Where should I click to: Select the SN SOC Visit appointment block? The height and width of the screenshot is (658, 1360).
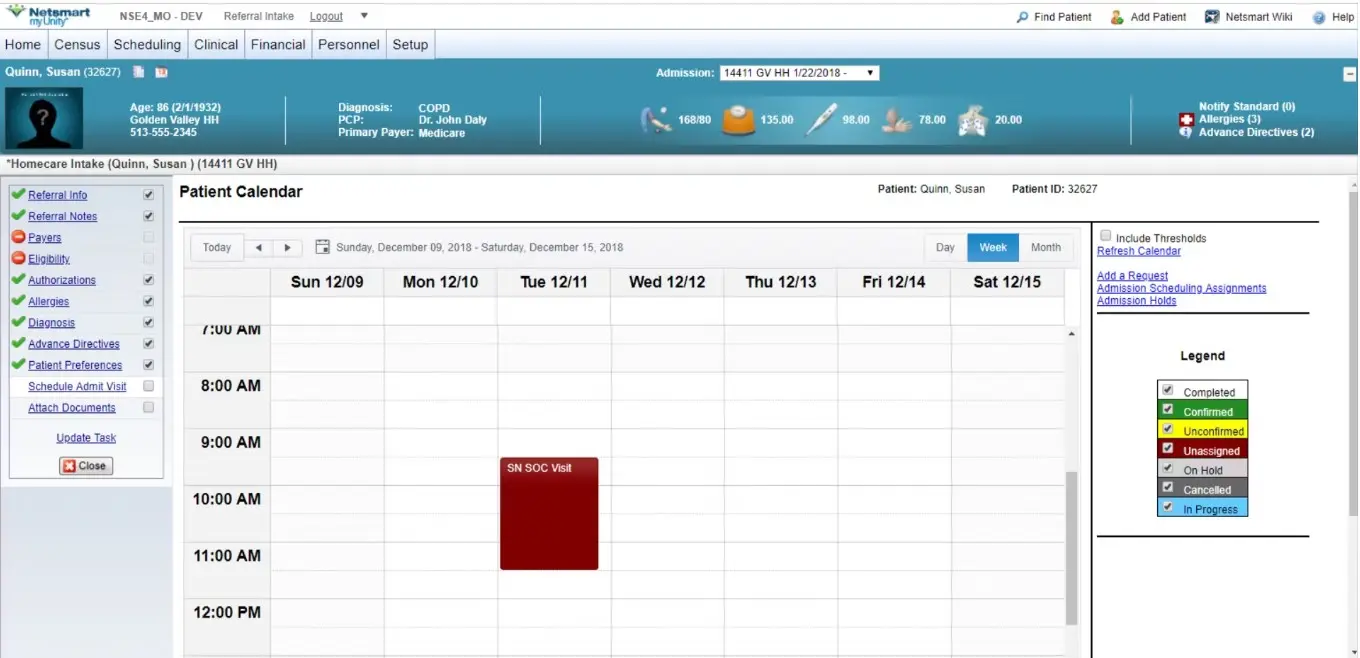548,512
